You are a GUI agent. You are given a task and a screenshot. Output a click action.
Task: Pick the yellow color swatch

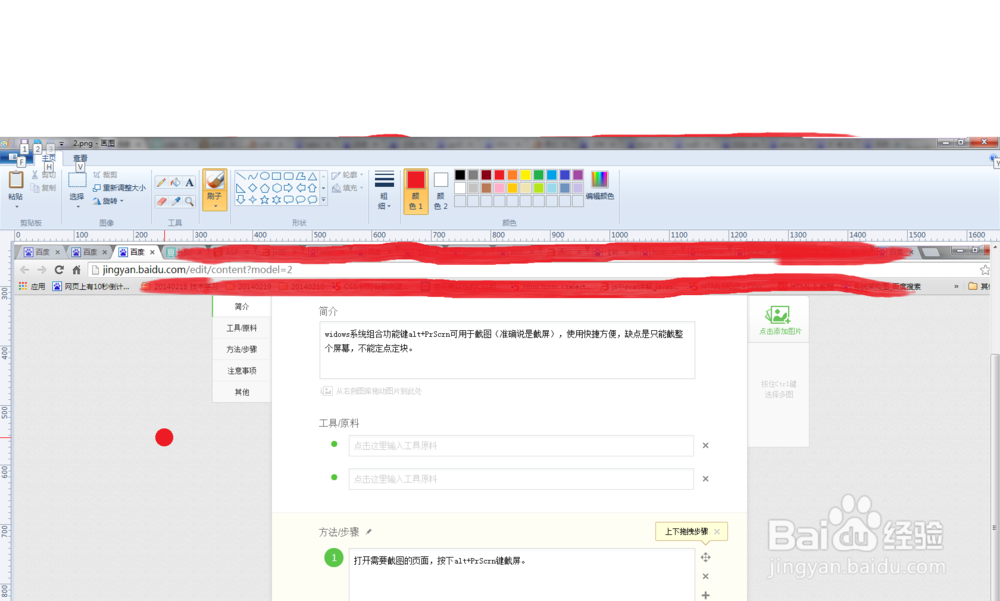click(x=526, y=175)
